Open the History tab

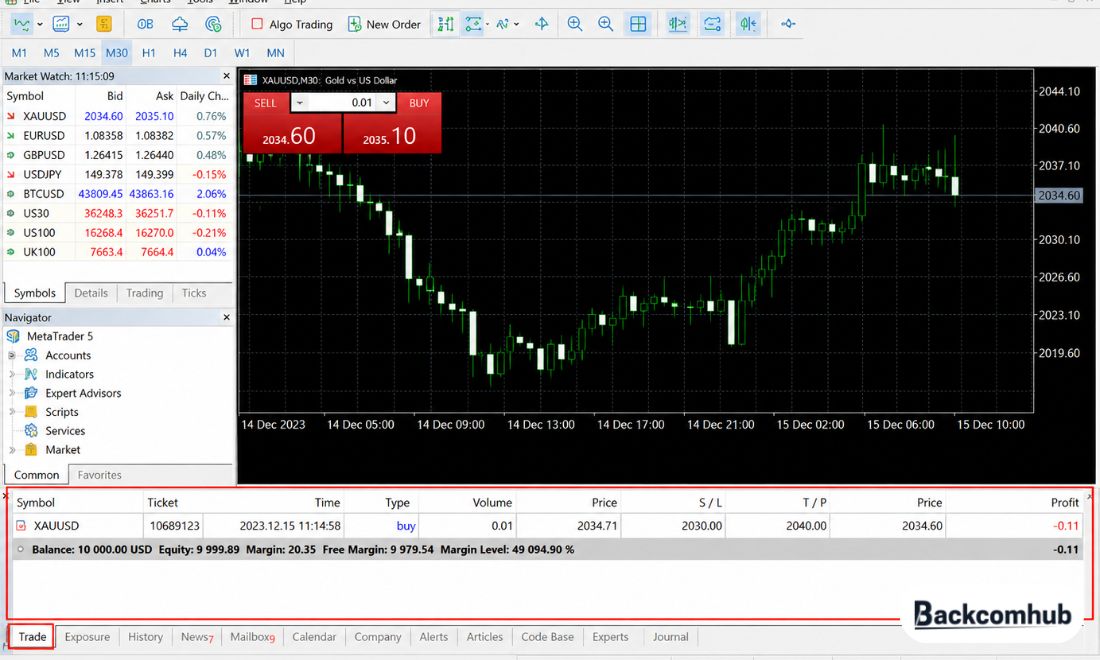point(145,637)
